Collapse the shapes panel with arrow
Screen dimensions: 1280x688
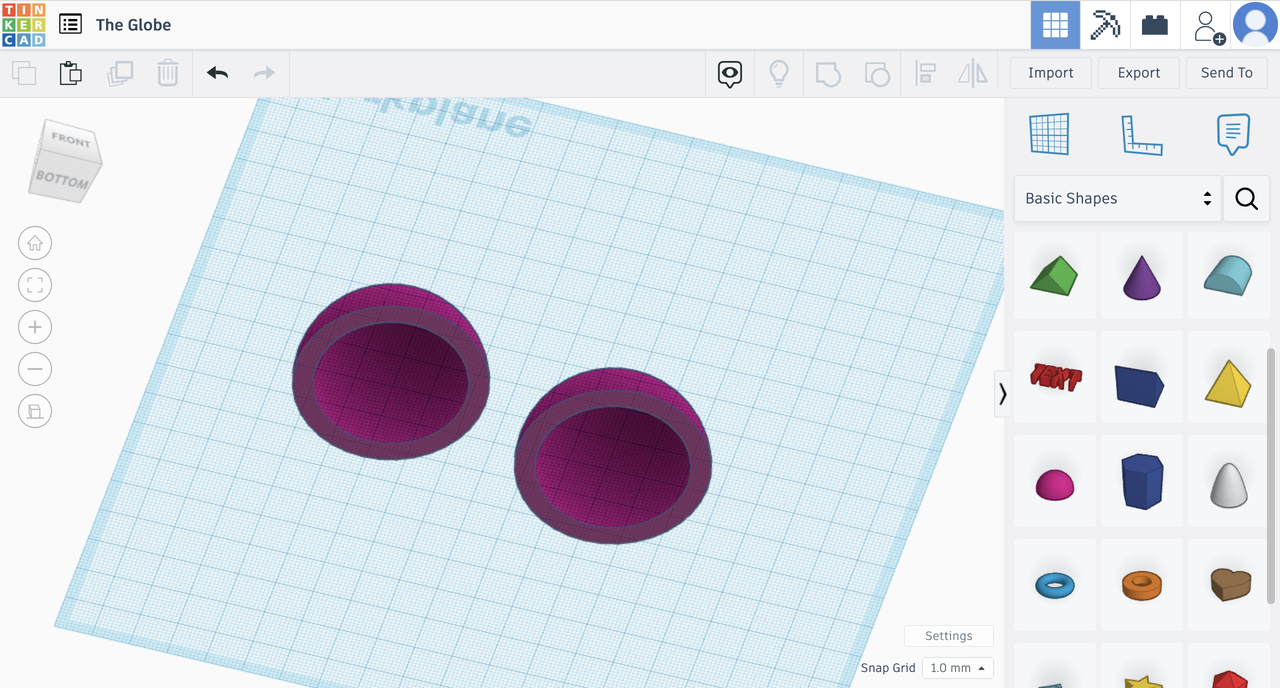click(1002, 394)
